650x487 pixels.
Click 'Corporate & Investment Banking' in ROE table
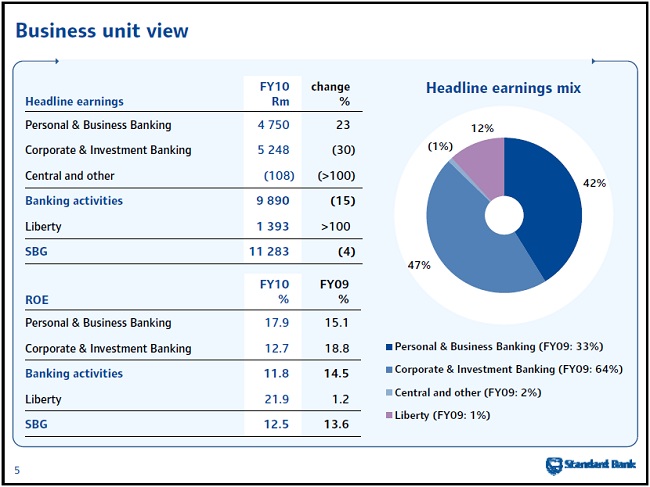108,349
